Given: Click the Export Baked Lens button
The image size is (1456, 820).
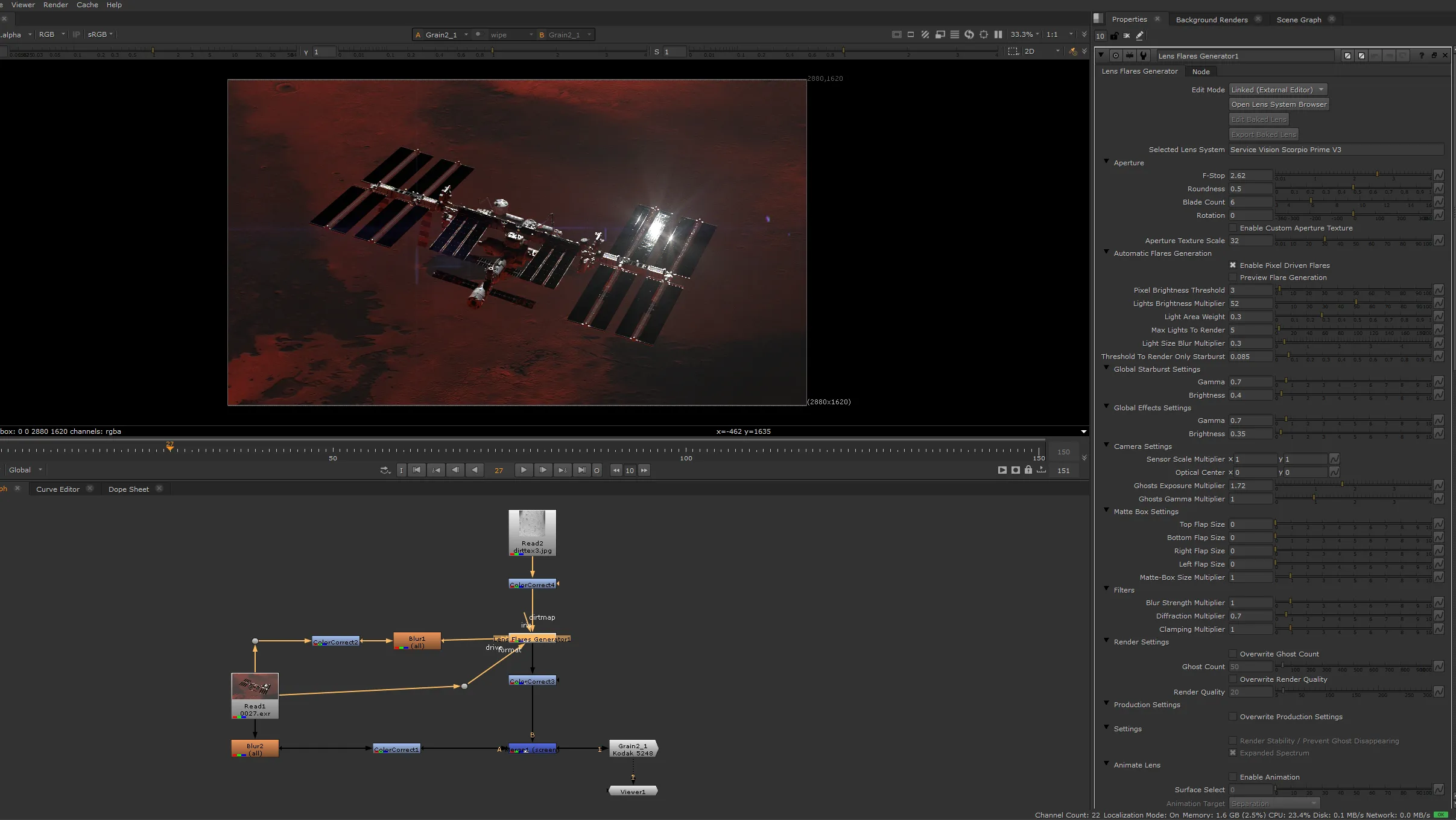Looking at the screenshot, I should (x=1264, y=134).
